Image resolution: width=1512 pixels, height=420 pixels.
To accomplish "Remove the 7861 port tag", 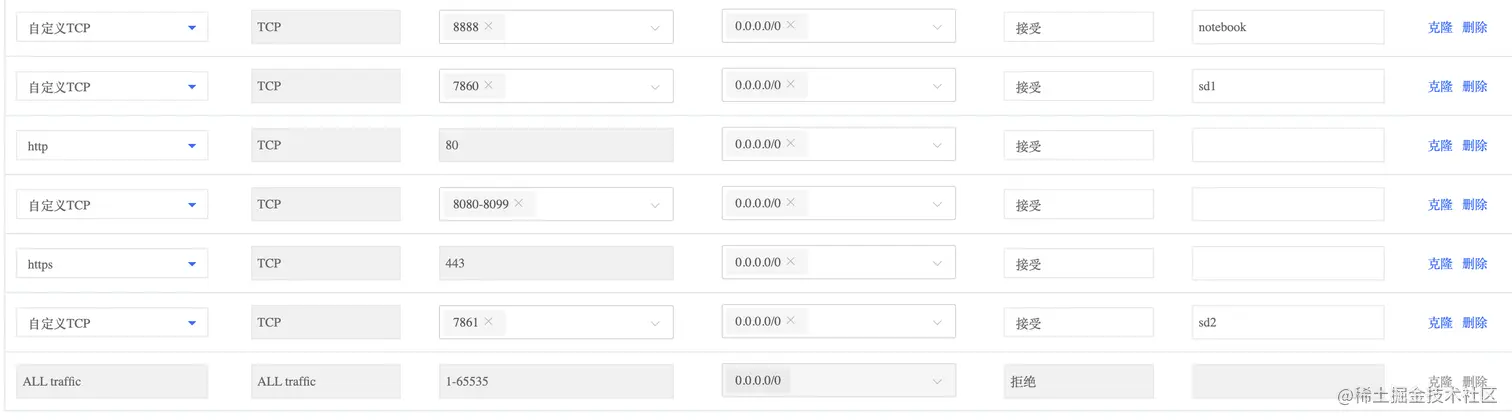I will (x=488, y=322).
